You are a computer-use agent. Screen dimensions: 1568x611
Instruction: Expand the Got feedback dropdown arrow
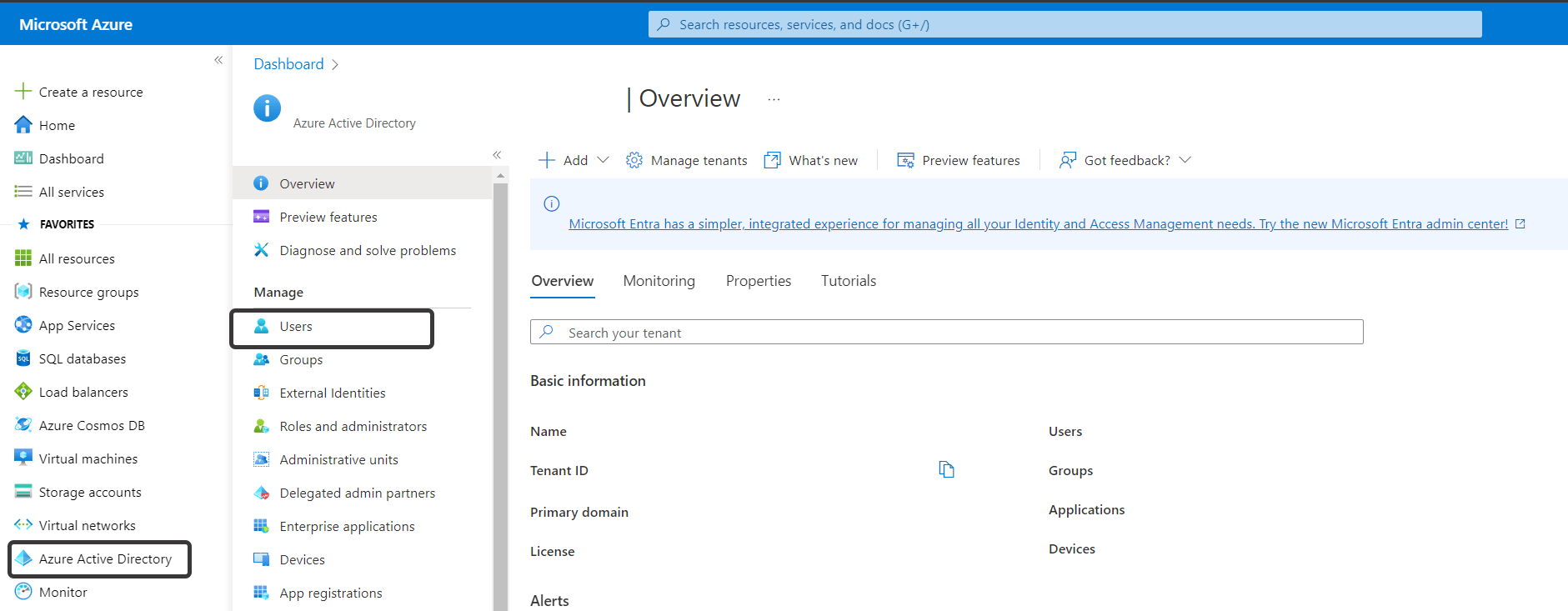click(1185, 159)
